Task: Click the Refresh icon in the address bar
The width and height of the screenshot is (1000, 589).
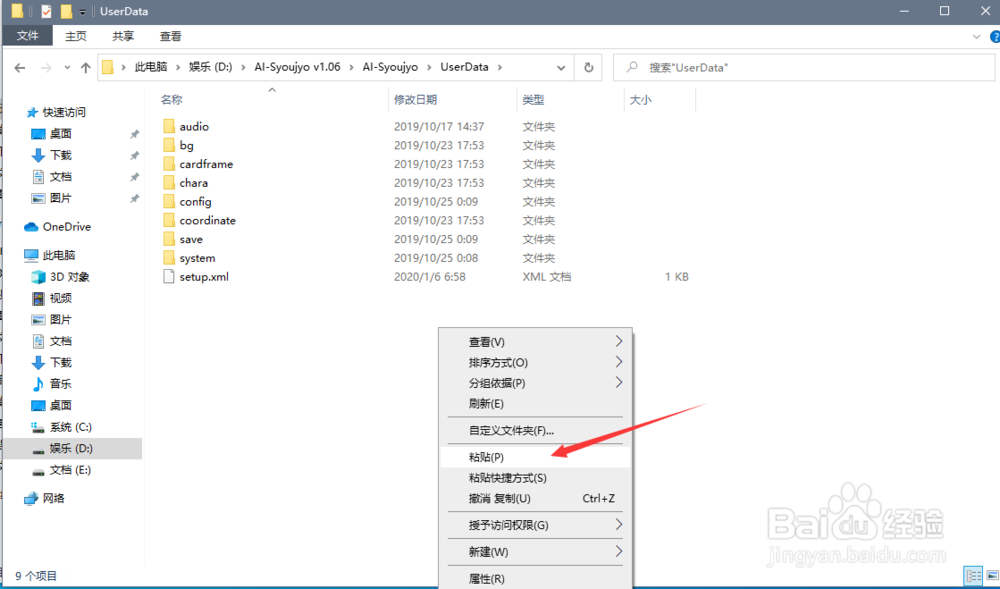Action: click(x=589, y=67)
